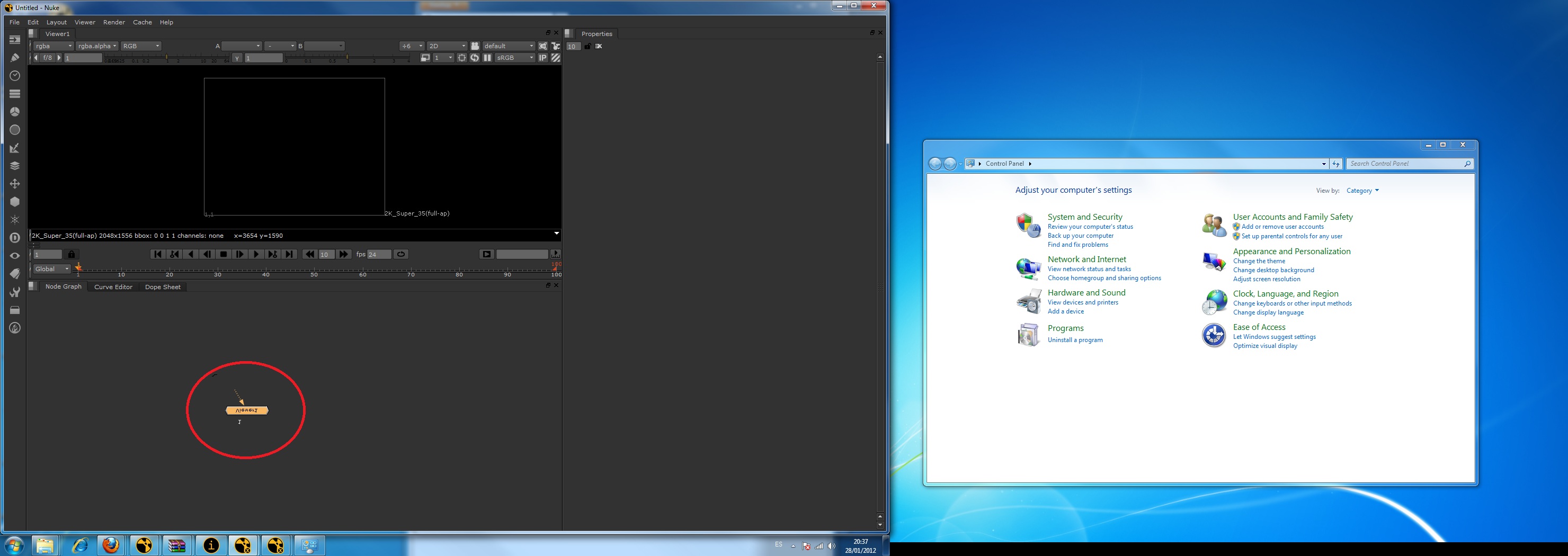Open the 2D view mode dropdown
The width and height of the screenshot is (1568, 556).
pos(448,46)
